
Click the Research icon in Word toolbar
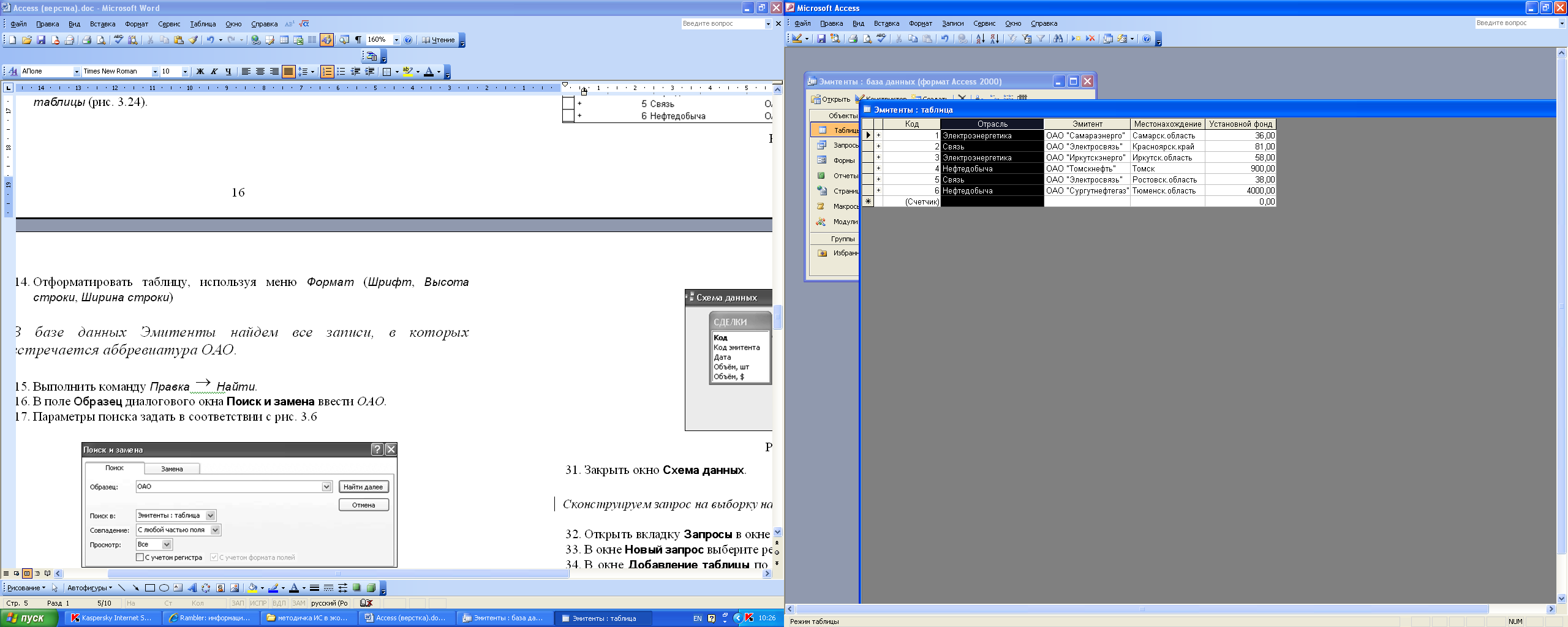[x=133, y=40]
